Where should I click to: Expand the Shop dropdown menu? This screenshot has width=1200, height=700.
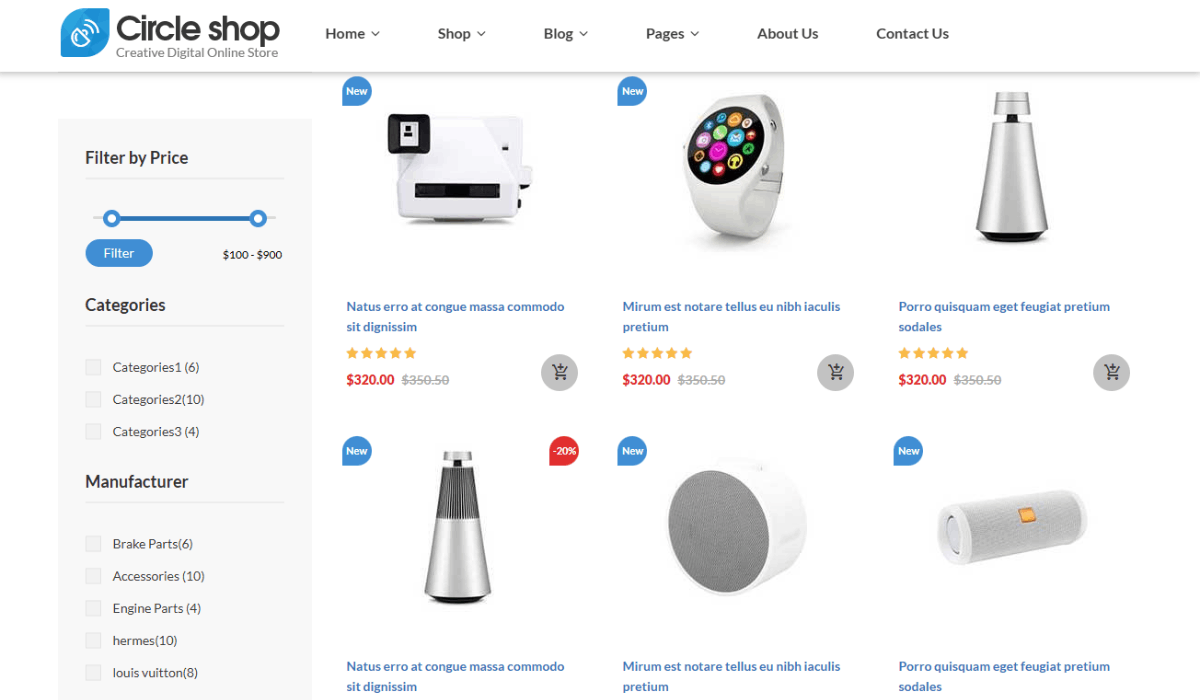[x=461, y=33]
